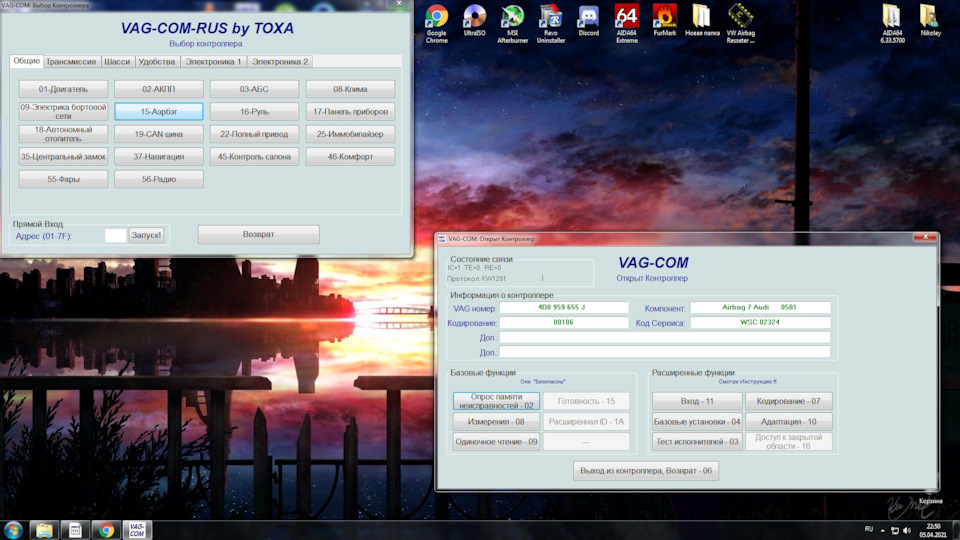Select the 55-Фары controller

pyautogui.click(x=63, y=179)
